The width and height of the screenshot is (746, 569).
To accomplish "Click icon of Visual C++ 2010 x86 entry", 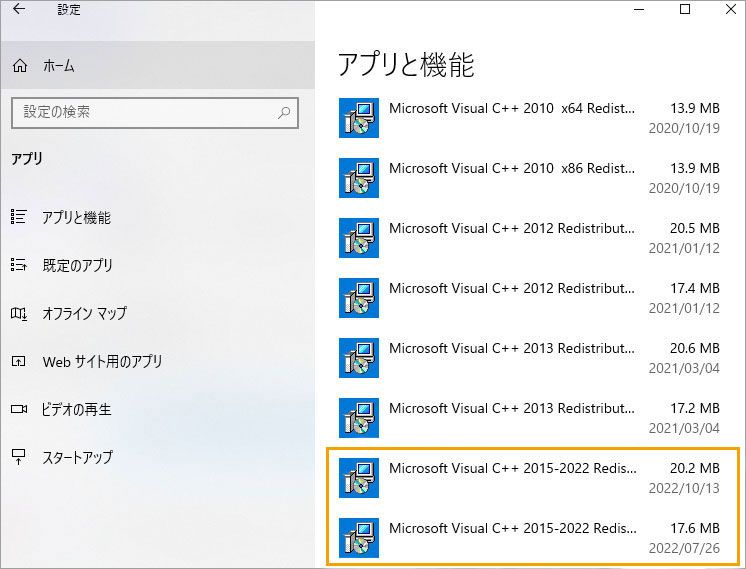I will click(x=359, y=178).
